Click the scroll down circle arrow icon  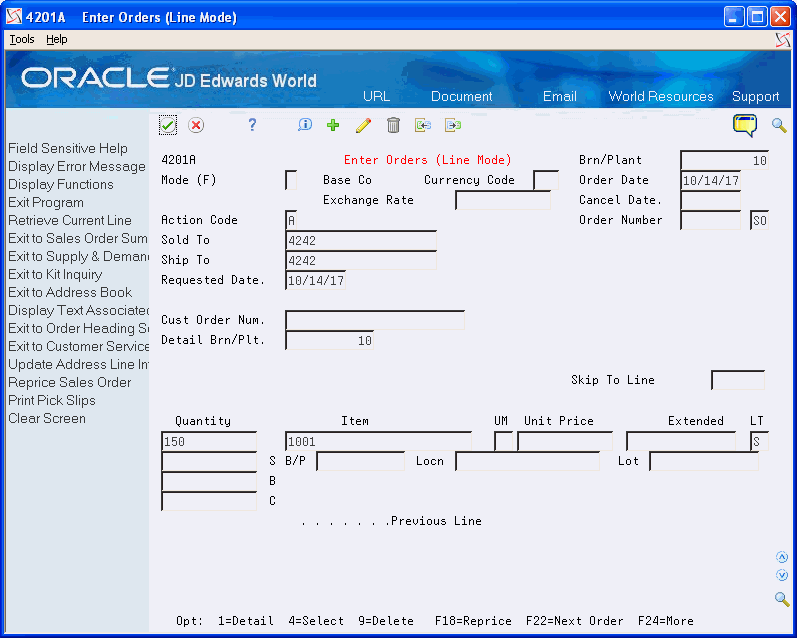782,575
